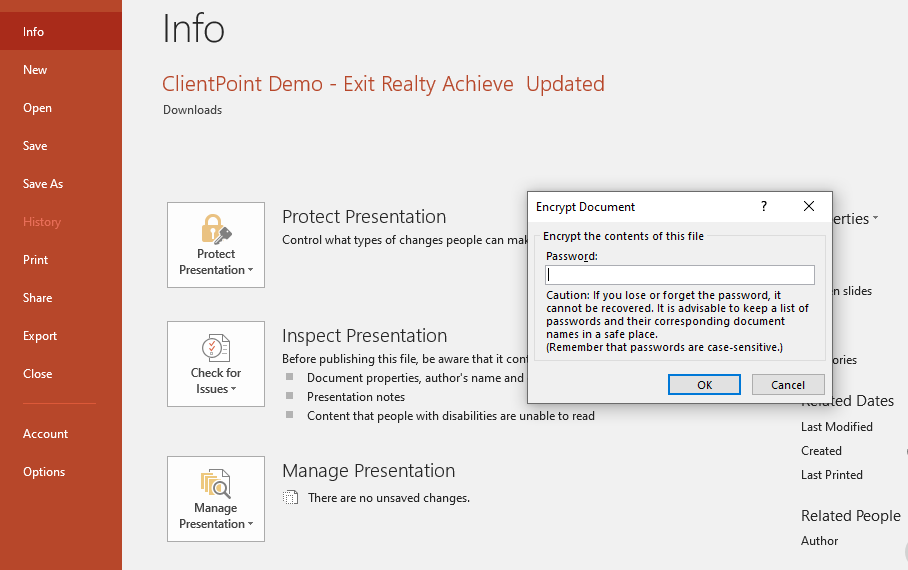Click the Author label under Related People
Screen dimensions: 908x570
(819, 540)
